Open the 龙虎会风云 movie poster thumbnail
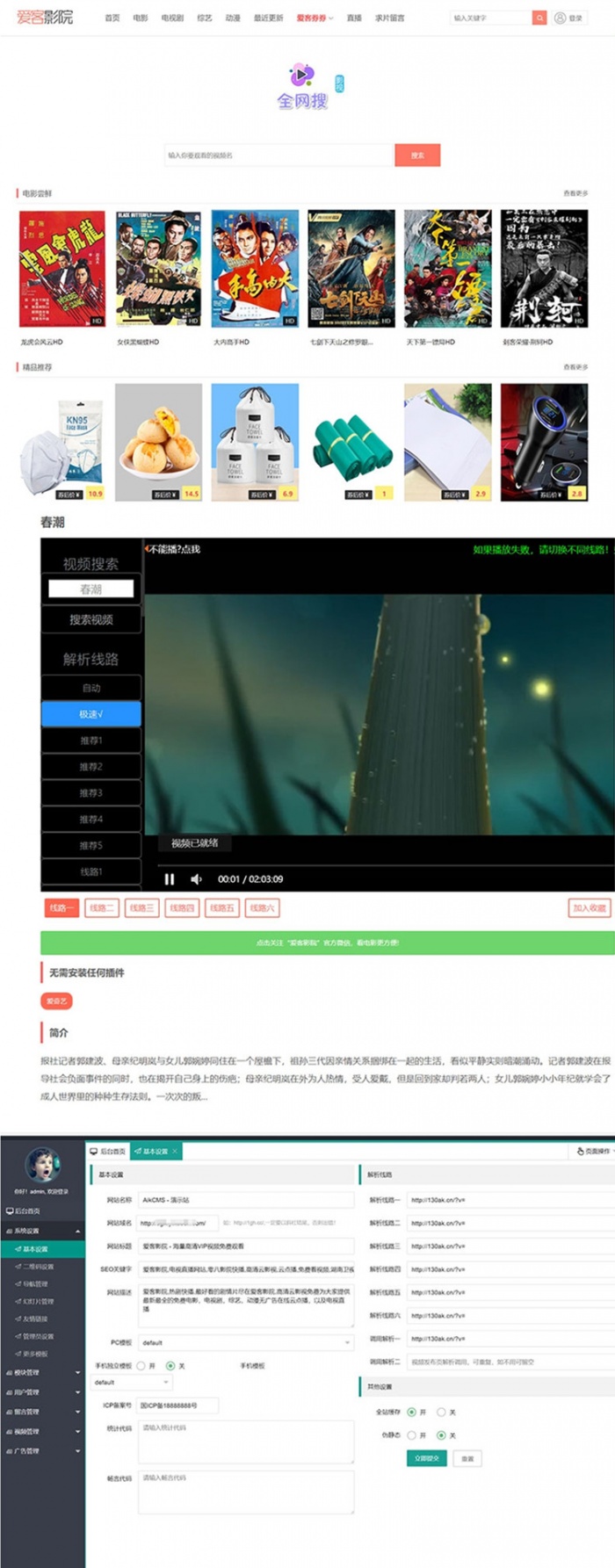Image resolution: width=615 pixels, height=1568 pixels. point(61,269)
